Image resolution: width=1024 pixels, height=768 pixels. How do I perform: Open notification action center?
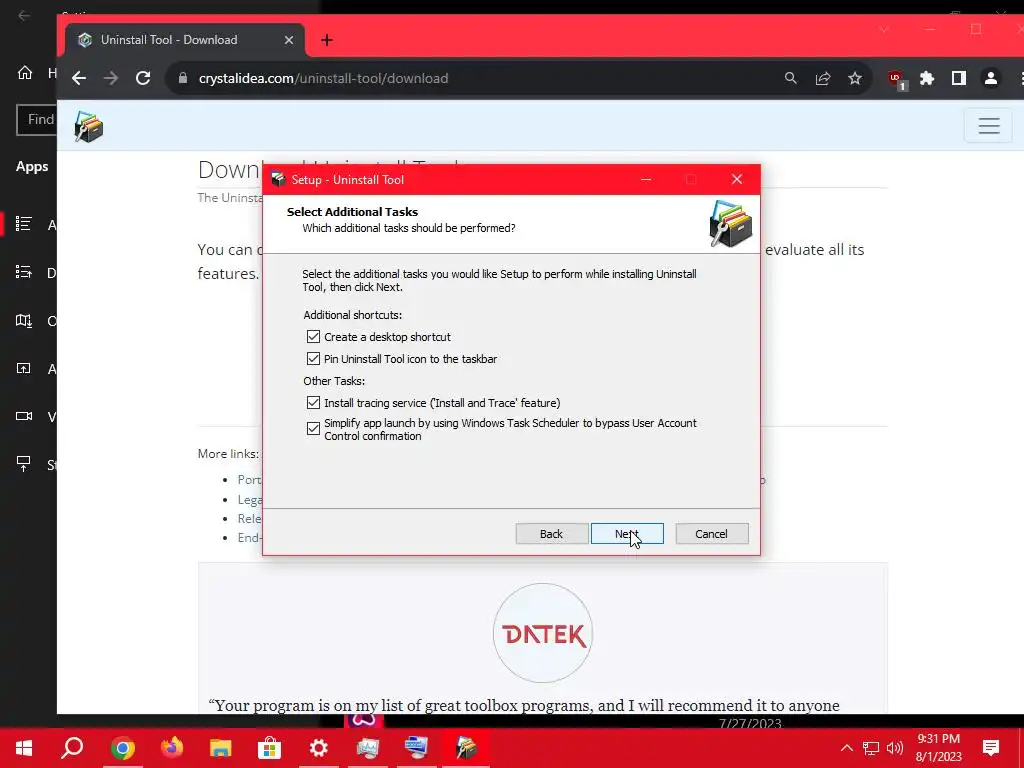pos(991,748)
